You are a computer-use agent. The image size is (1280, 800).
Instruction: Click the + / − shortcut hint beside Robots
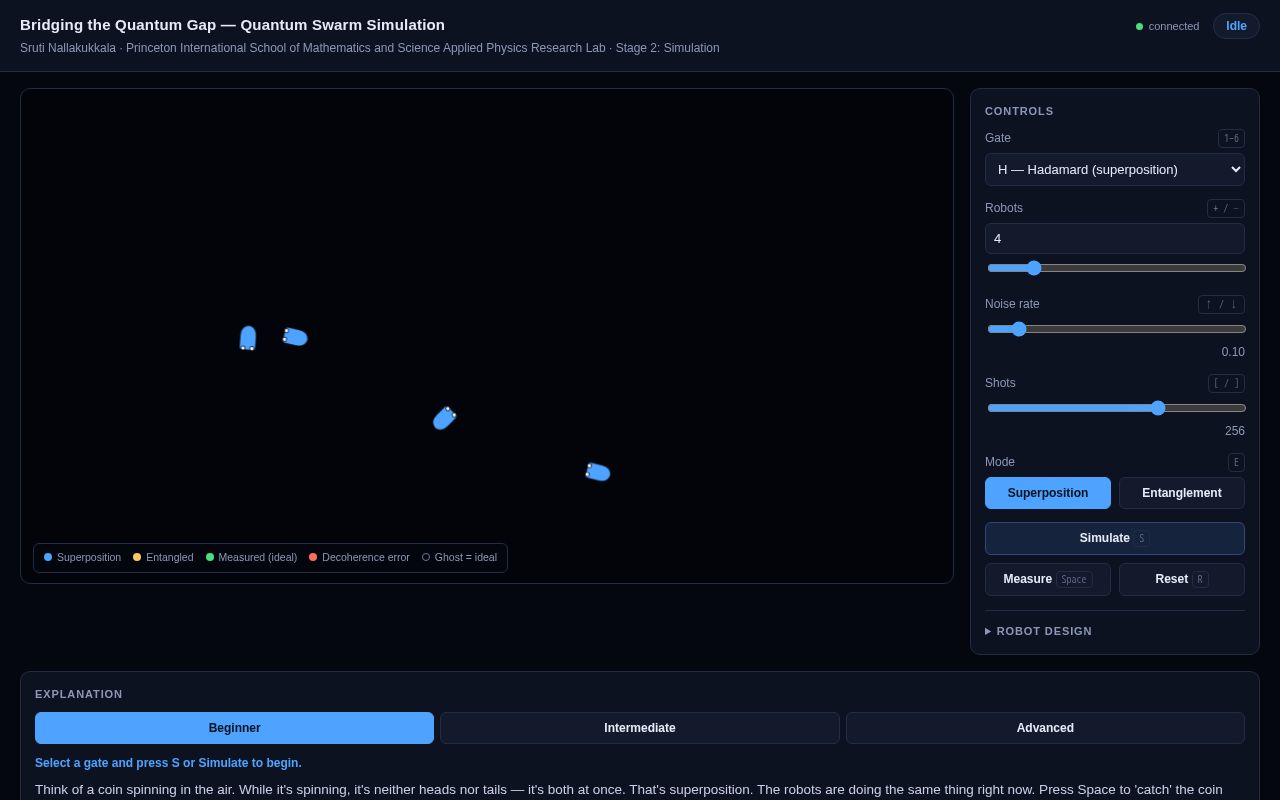click(1226, 208)
